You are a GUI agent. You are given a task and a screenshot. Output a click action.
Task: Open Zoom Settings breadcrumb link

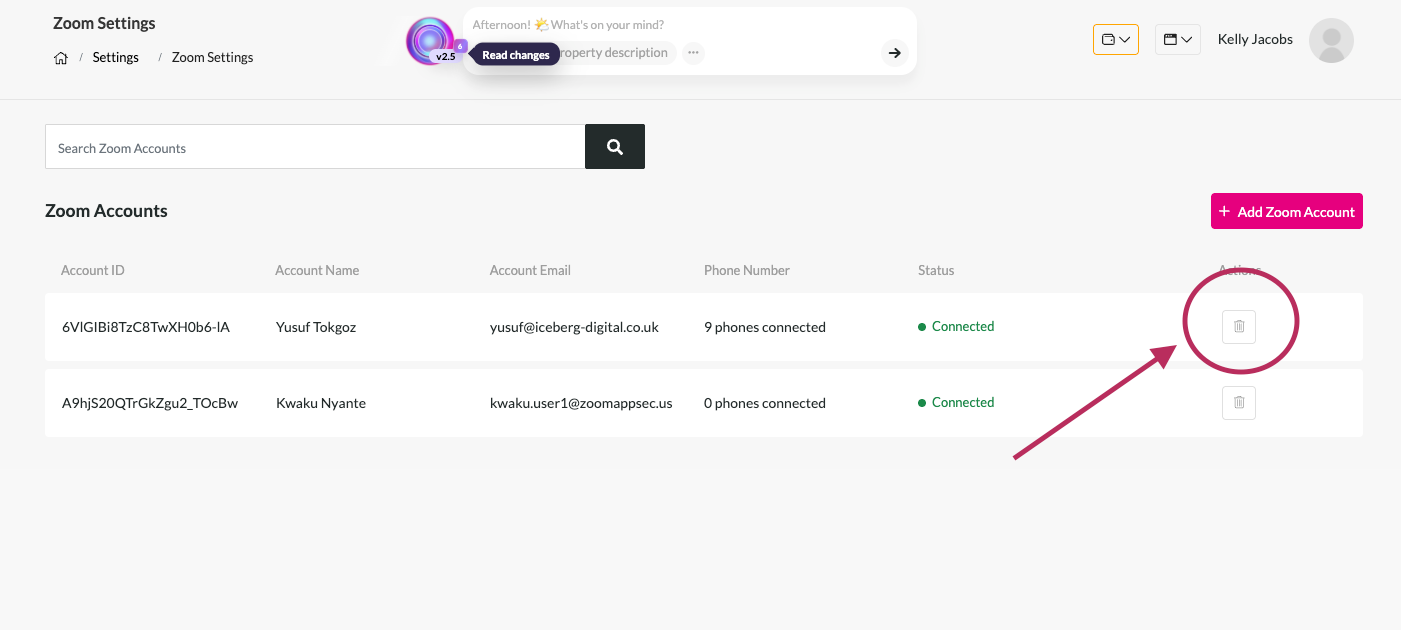point(212,58)
